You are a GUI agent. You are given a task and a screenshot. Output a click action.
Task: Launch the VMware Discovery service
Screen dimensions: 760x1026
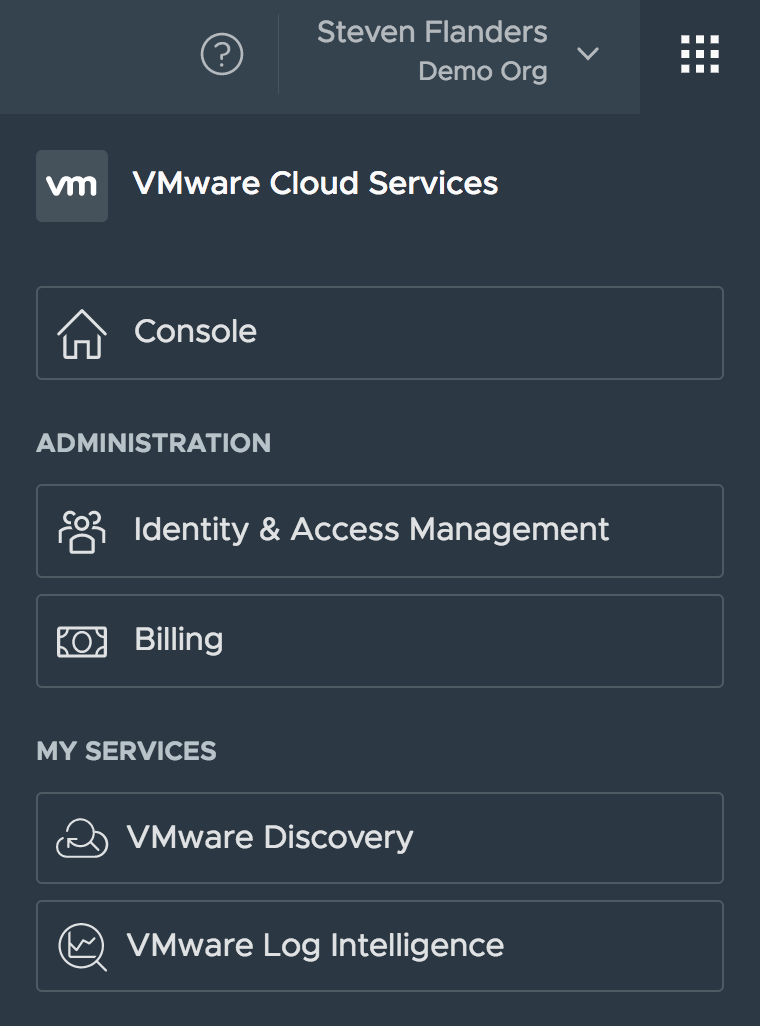point(380,839)
